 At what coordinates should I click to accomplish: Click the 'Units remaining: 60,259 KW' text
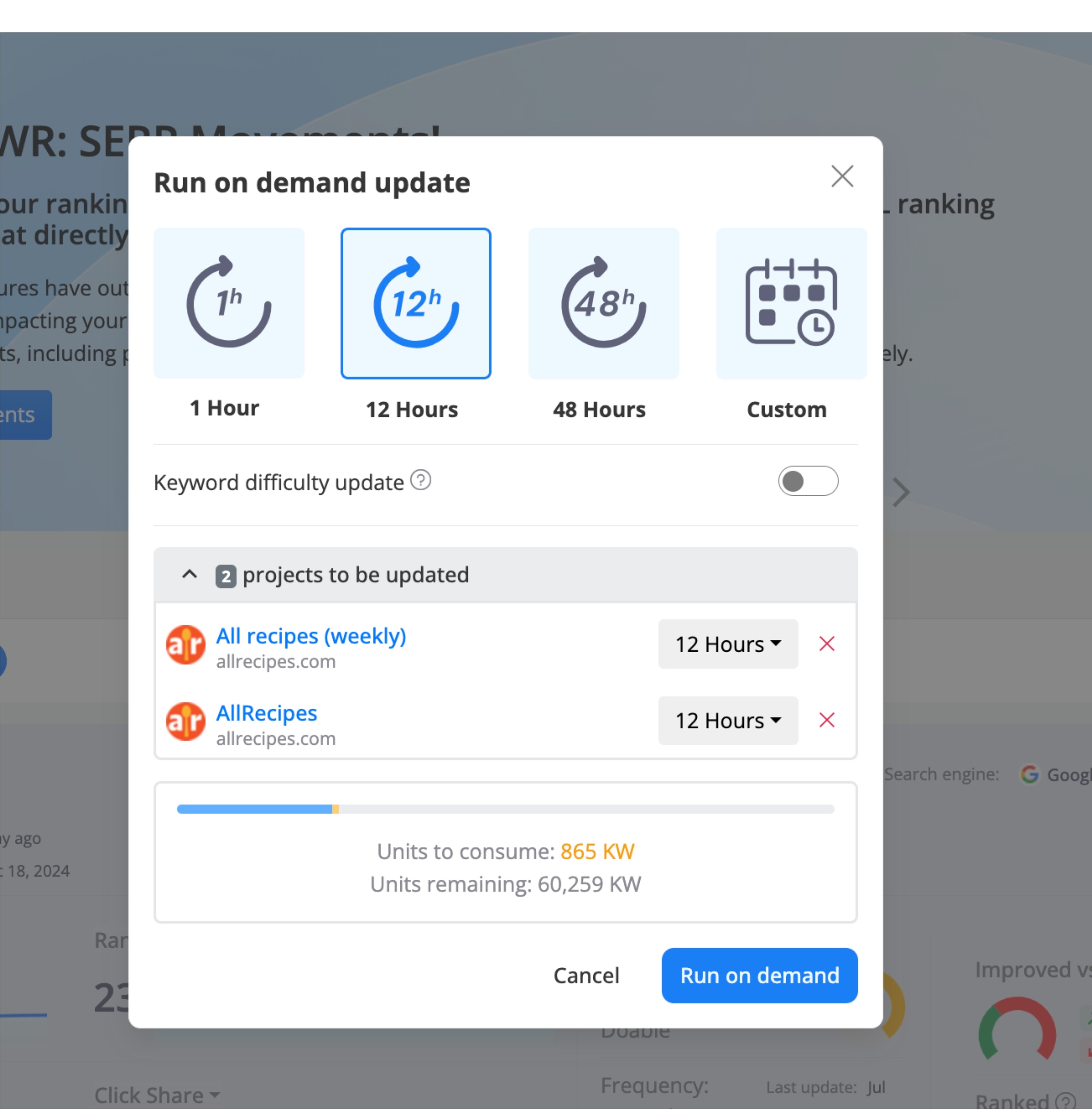[505, 885]
